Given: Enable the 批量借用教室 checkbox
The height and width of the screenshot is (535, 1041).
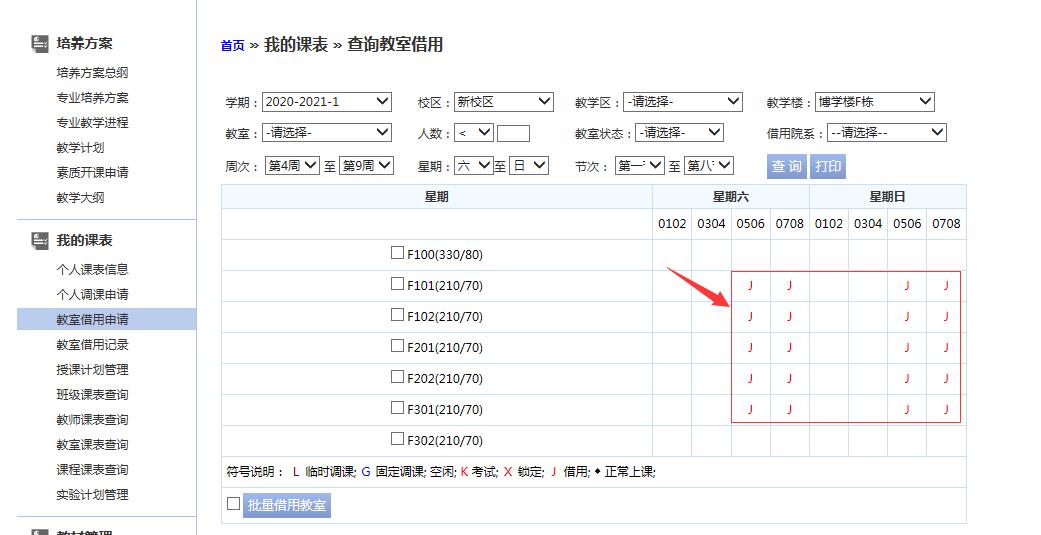Looking at the screenshot, I should (x=233, y=504).
